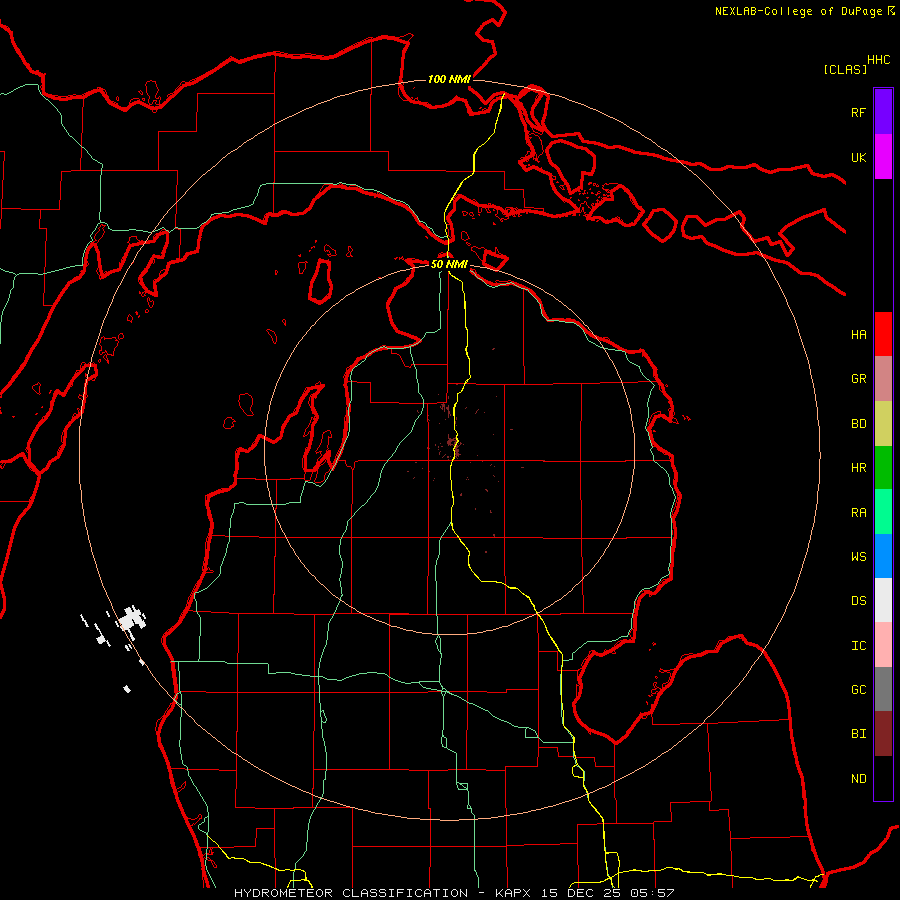Click the HR legend label
The height and width of the screenshot is (900, 900).
858,468
